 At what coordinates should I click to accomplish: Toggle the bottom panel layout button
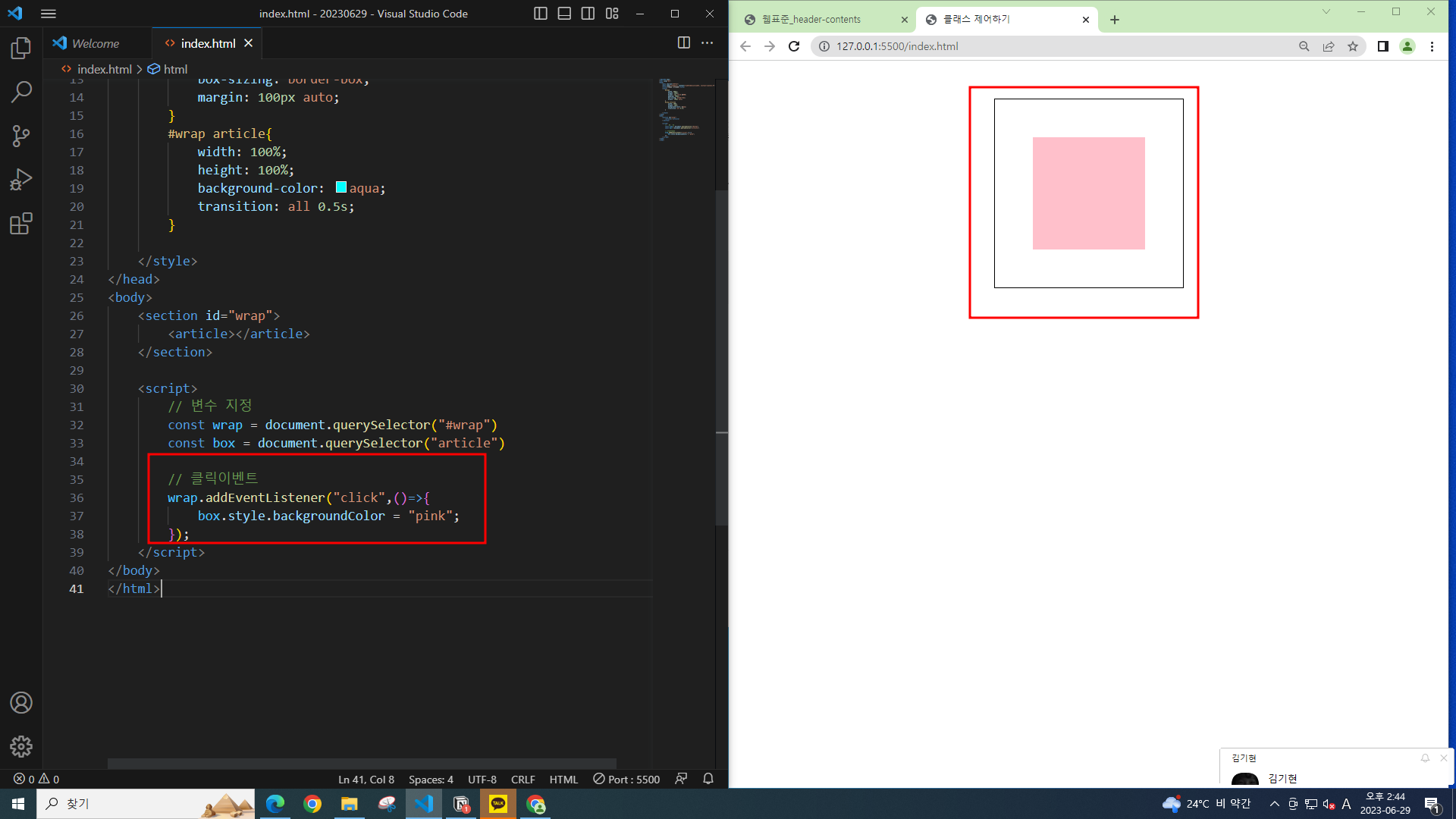[x=564, y=14]
